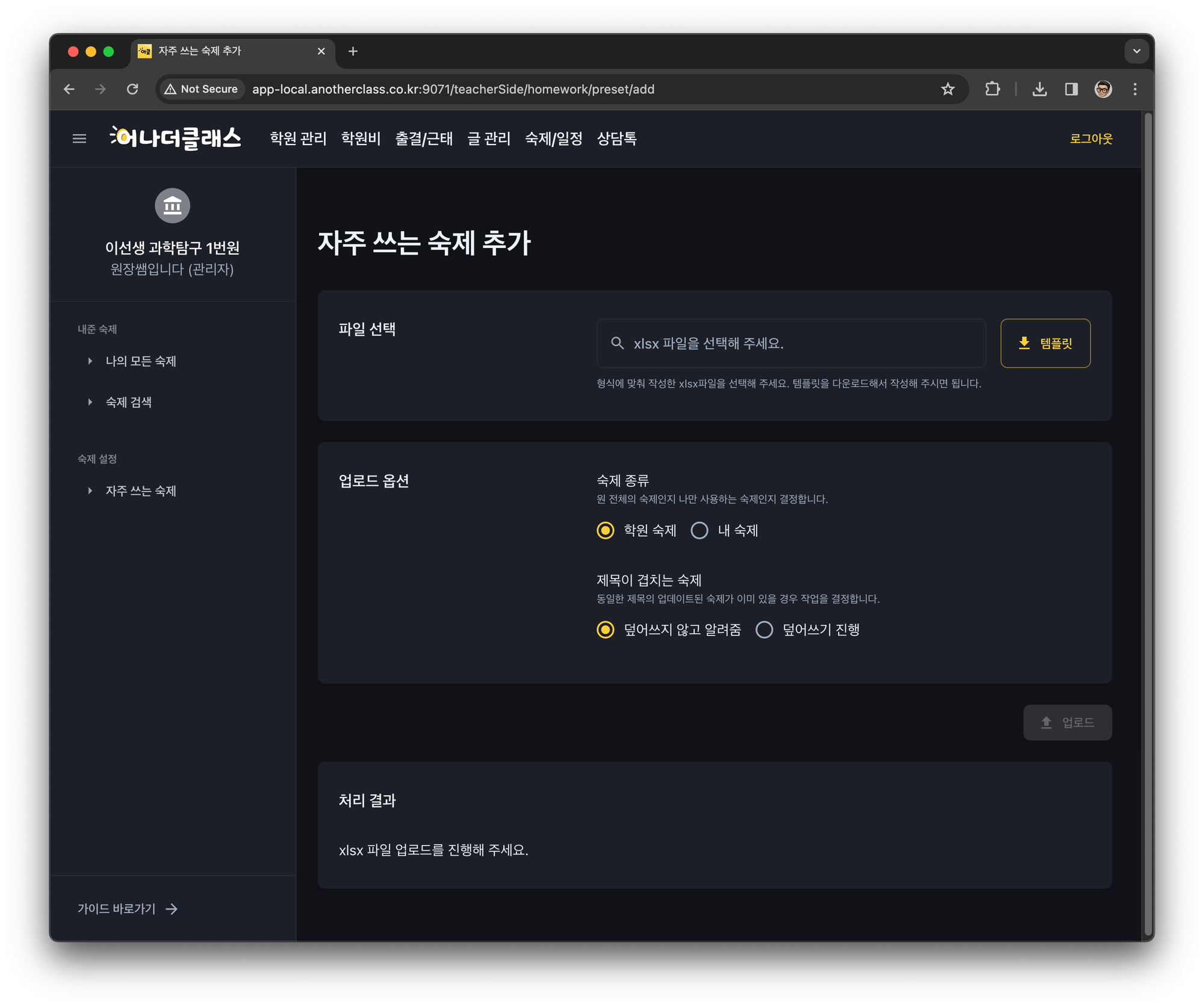The image size is (1204, 1007).
Task: Close the 자주 쓰는 숙제 추가 tab
Action: (x=321, y=51)
